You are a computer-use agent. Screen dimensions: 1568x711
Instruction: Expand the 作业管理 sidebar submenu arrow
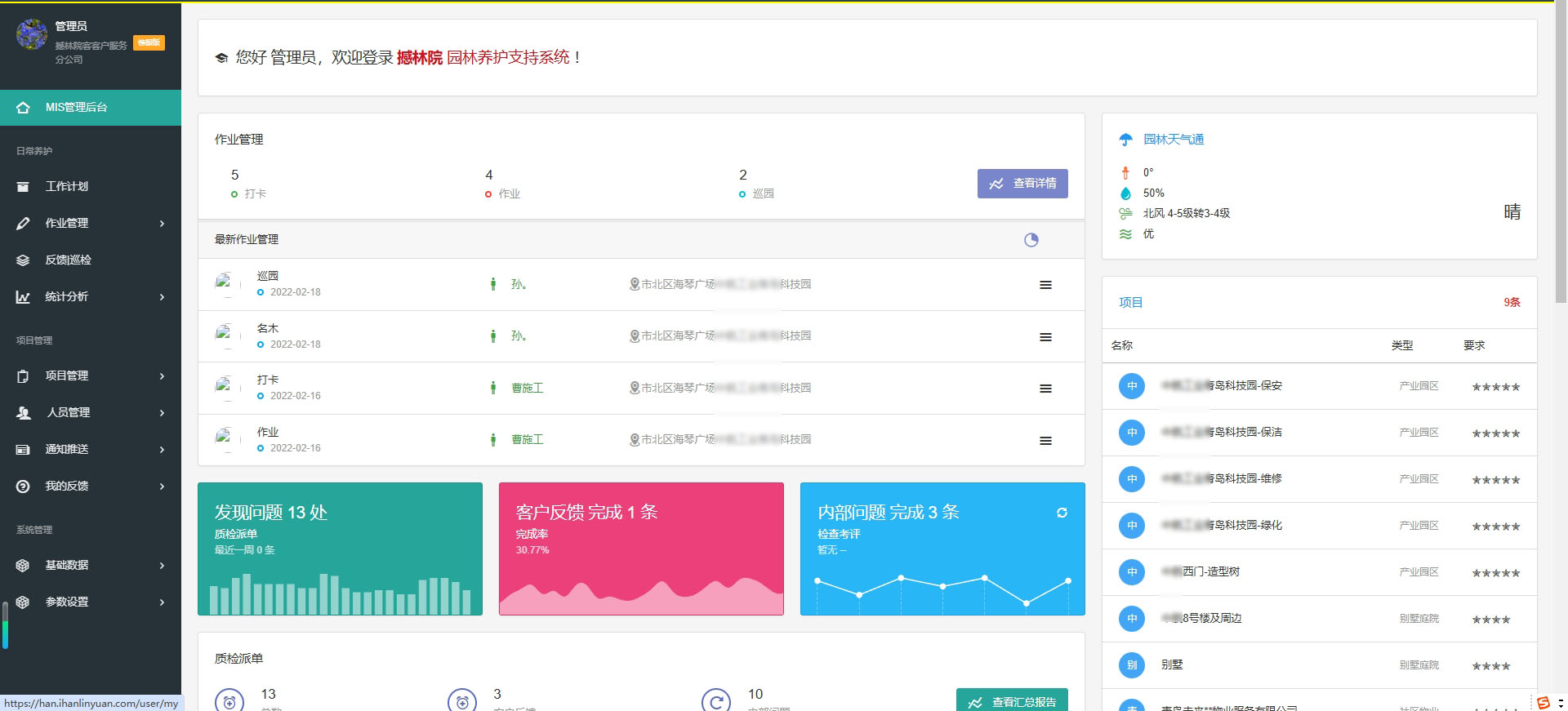pos(162,224)
